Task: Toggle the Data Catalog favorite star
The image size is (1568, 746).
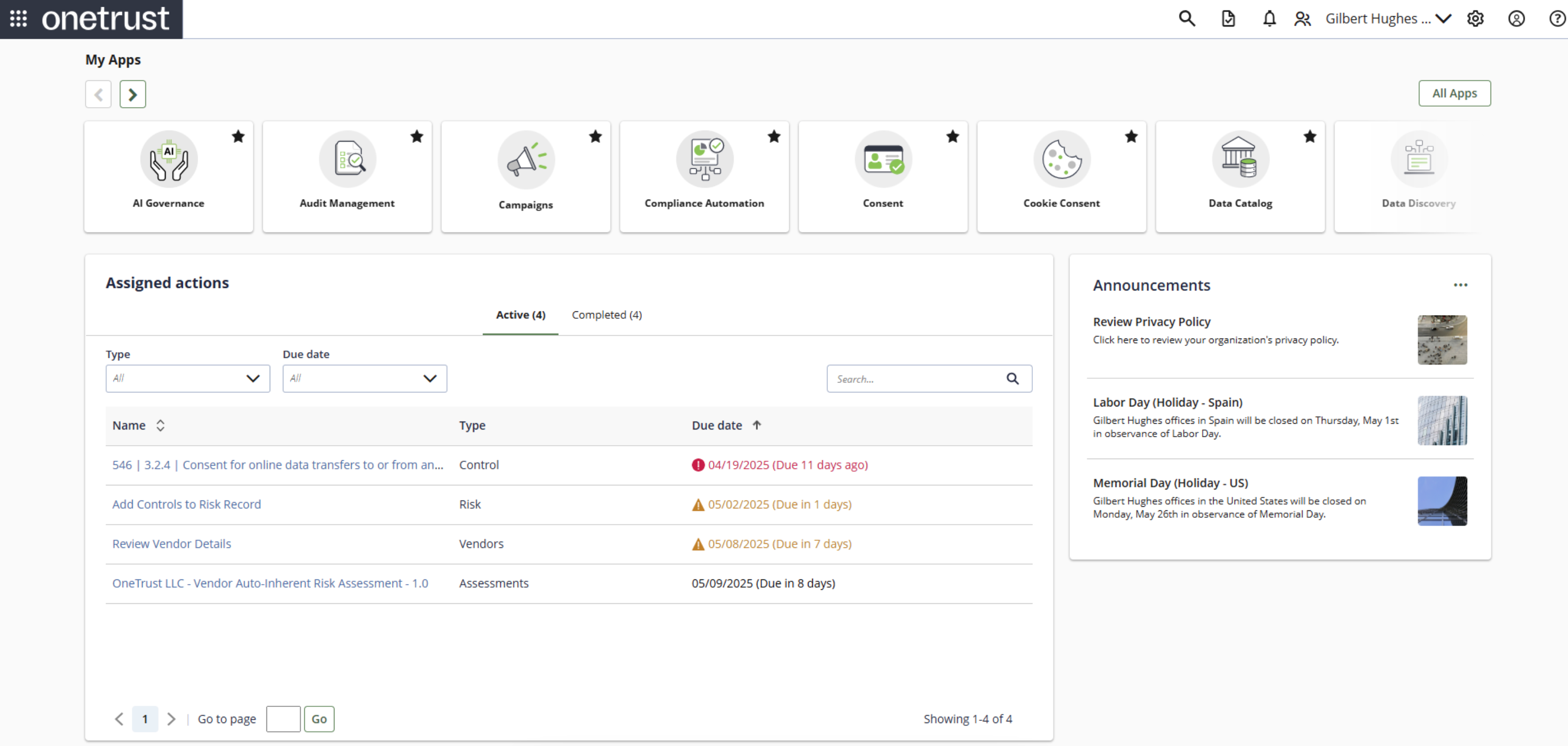Action: tap(1310, 136)
